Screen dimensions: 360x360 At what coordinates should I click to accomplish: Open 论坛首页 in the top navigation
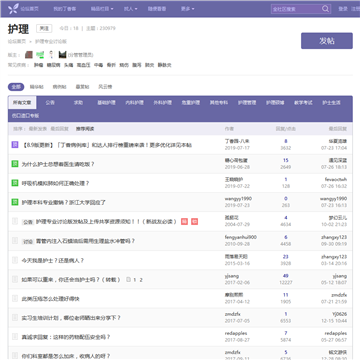click(x=30, y=9)
